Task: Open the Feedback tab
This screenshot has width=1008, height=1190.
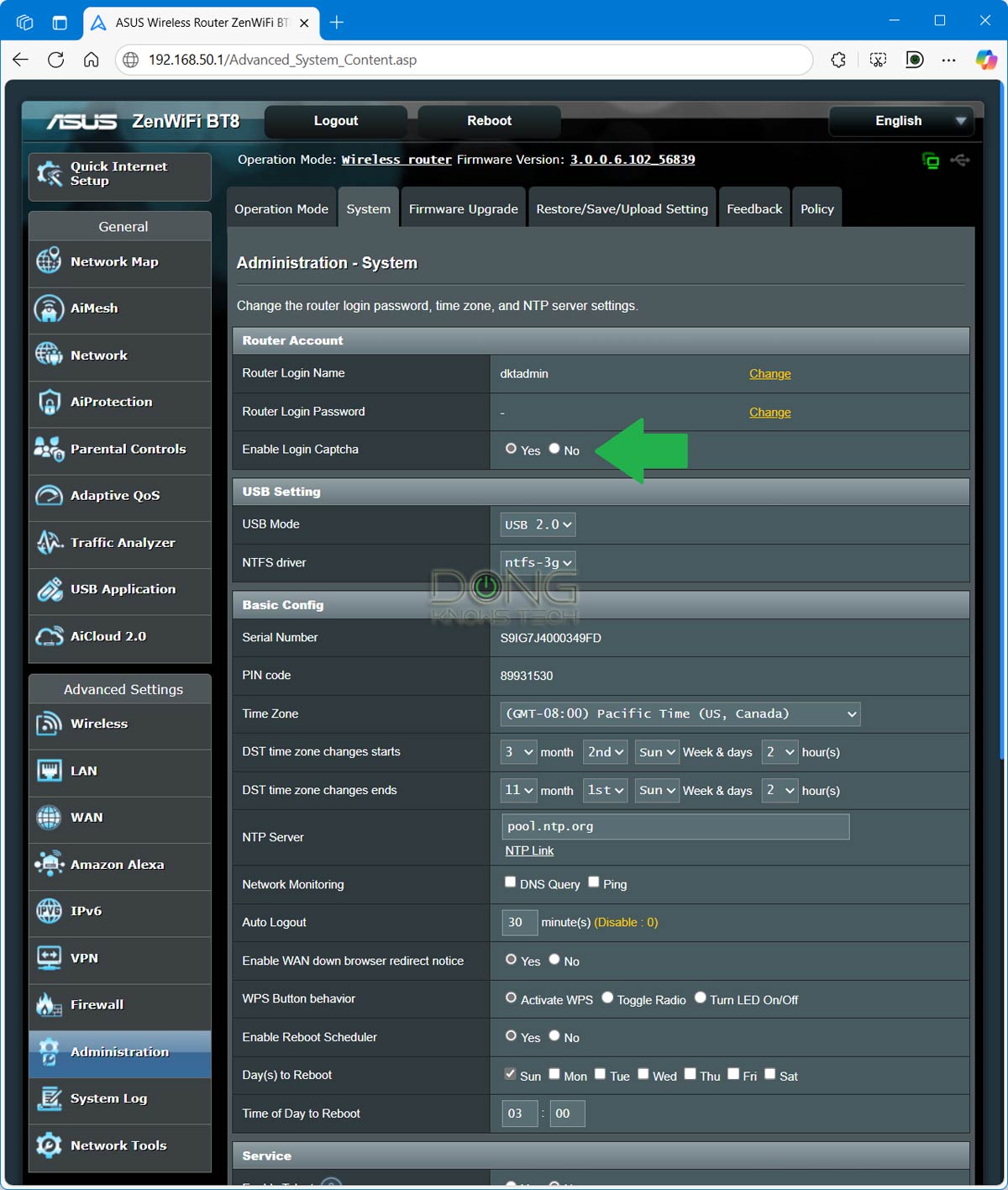Action: [x=753, y=208]
